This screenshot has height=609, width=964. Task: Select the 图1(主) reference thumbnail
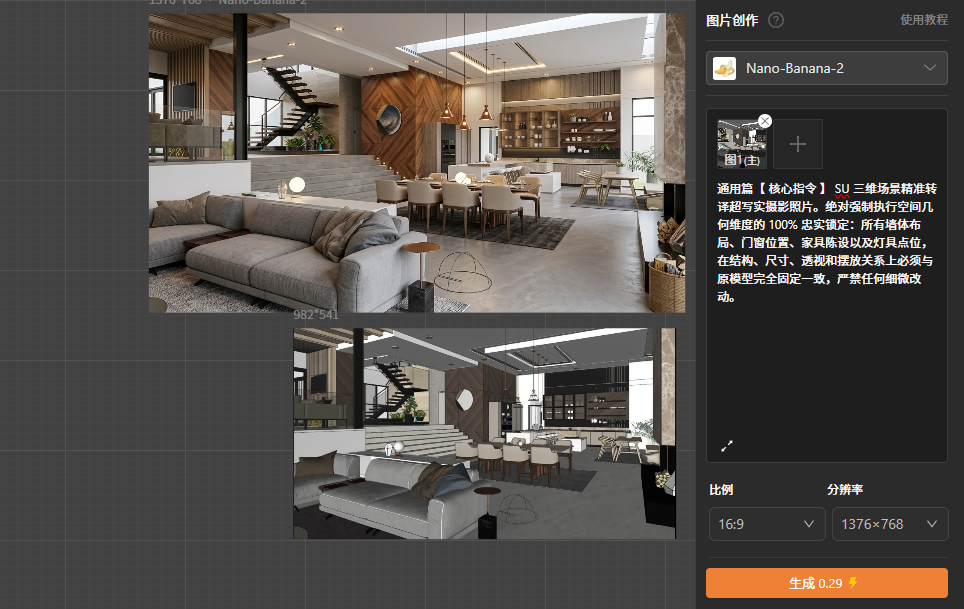[741, 144]
